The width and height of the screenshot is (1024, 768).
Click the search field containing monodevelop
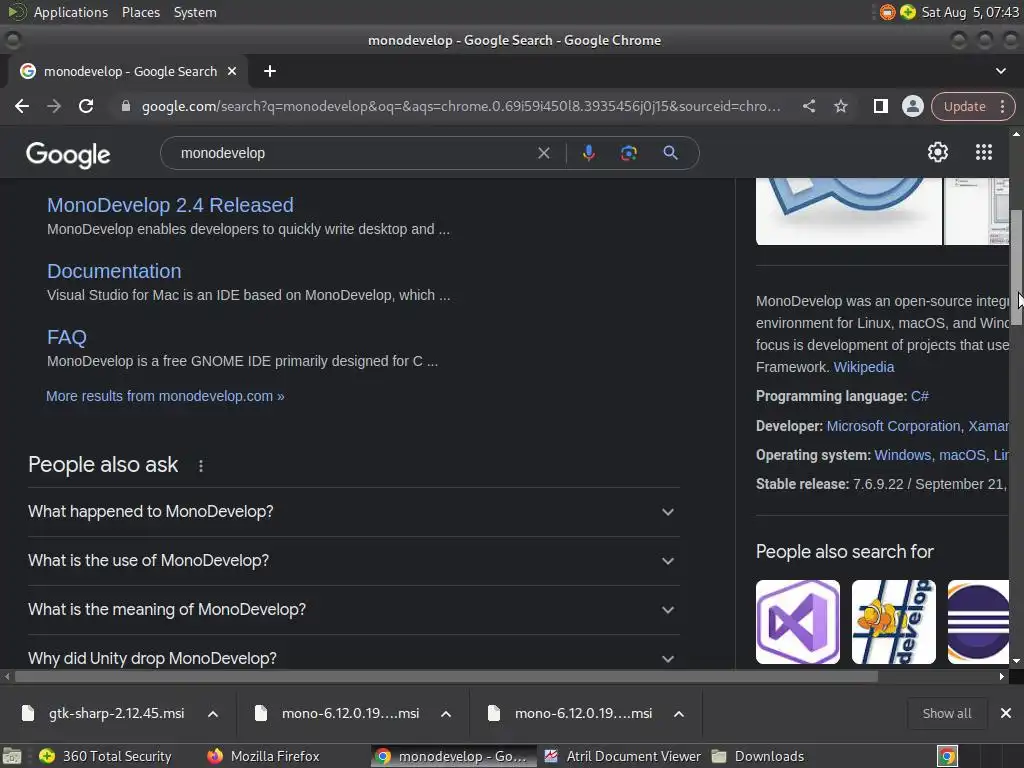[353, 153]
